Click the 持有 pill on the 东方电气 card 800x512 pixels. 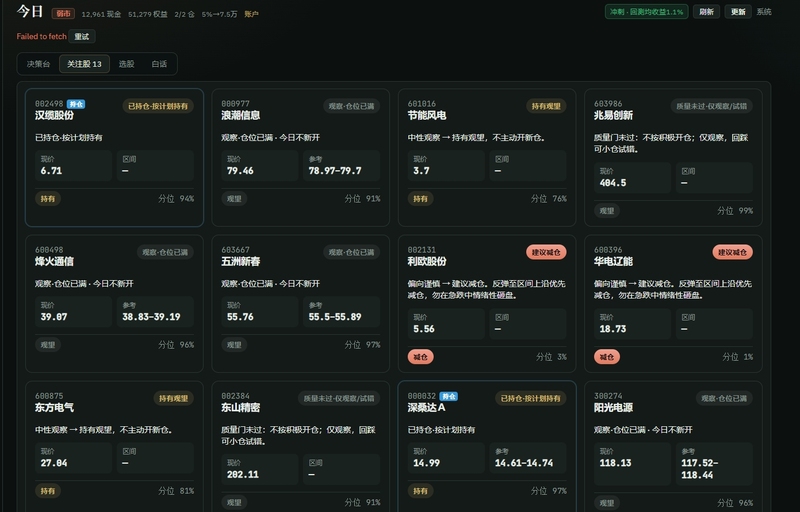[48, 491]
